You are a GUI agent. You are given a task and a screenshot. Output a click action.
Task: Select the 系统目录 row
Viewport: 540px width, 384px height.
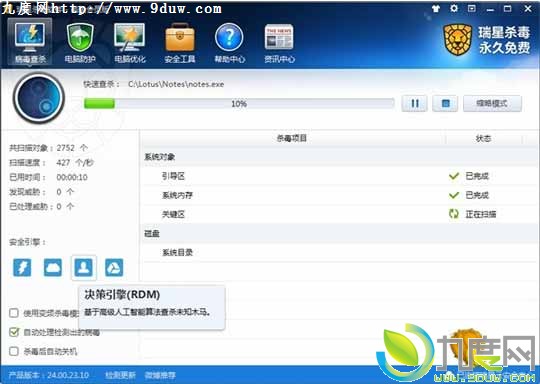[x=339, y=252]
